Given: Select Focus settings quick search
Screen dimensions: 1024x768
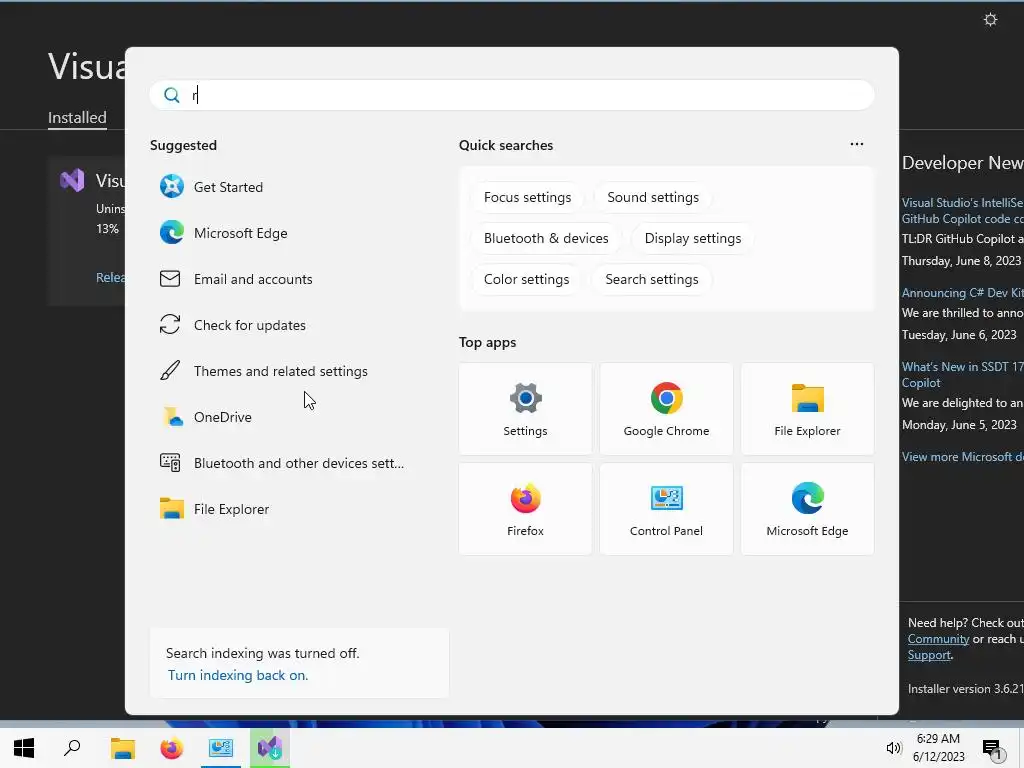Looking at the screenshot, I should click(527, 197).
